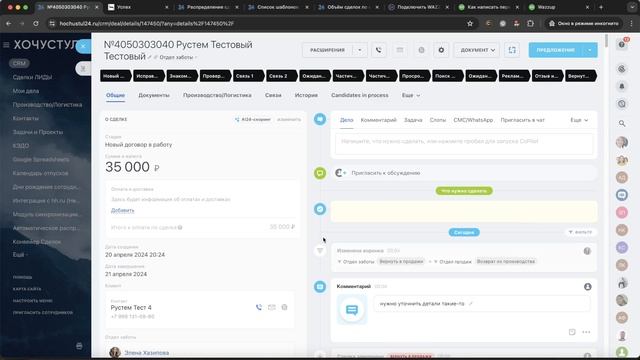Click the blue activity icon beside Дело input
Image resolution: width=640 pixels, height=360 pixels.
(x=320, y=119)
